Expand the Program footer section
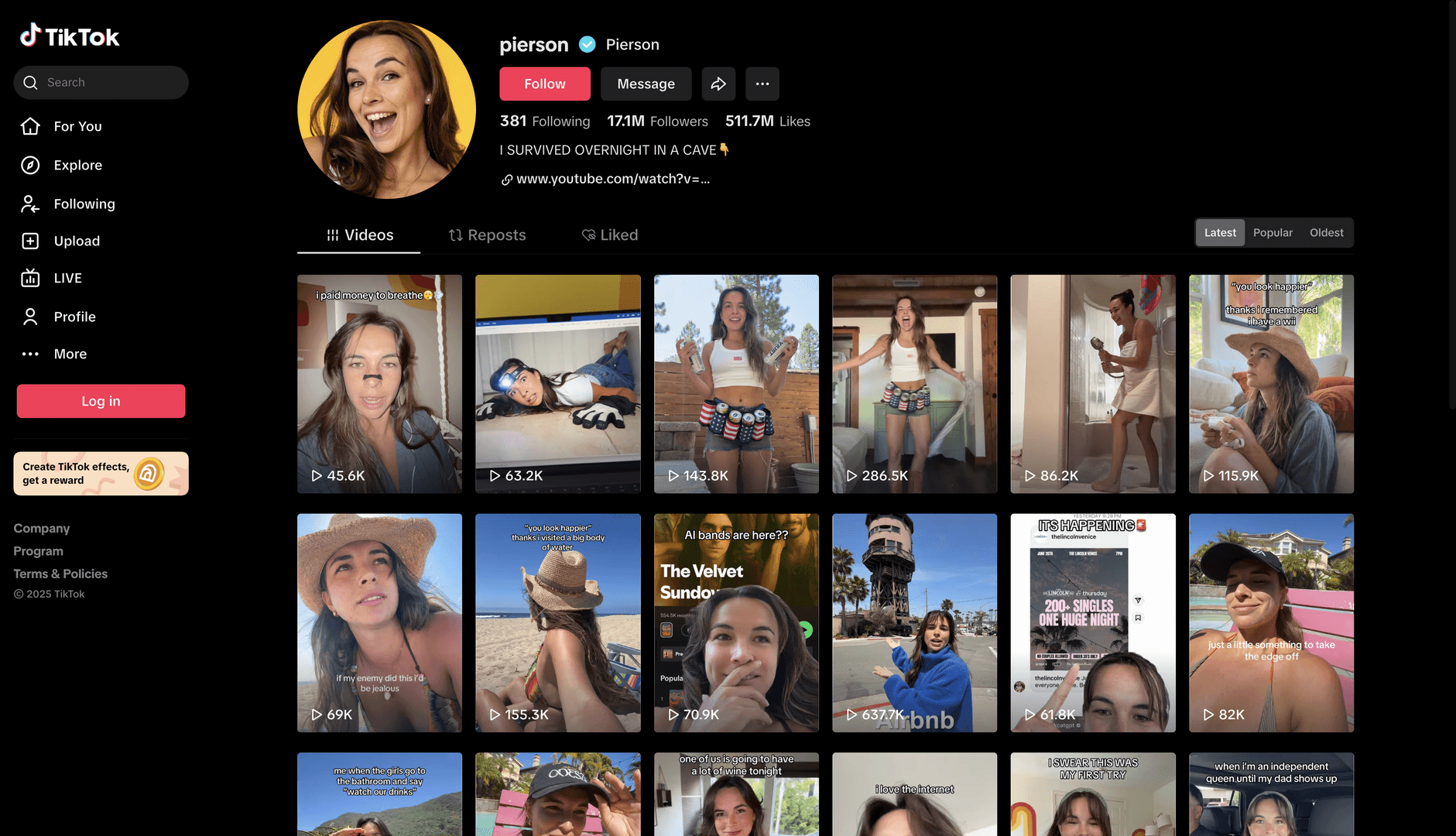1456x836 pixels. pyautogui.click(x=39, y=551)
